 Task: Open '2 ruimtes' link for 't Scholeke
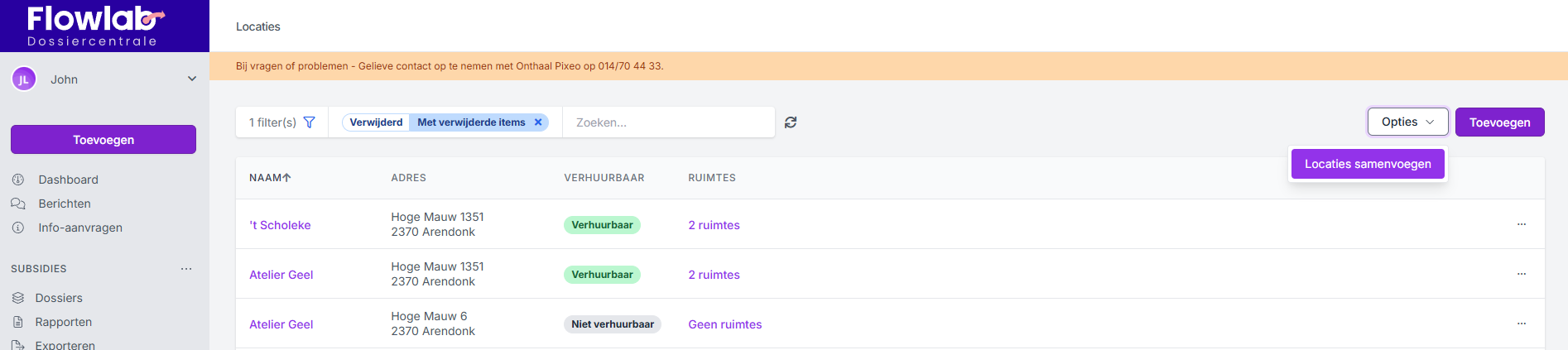714,225
